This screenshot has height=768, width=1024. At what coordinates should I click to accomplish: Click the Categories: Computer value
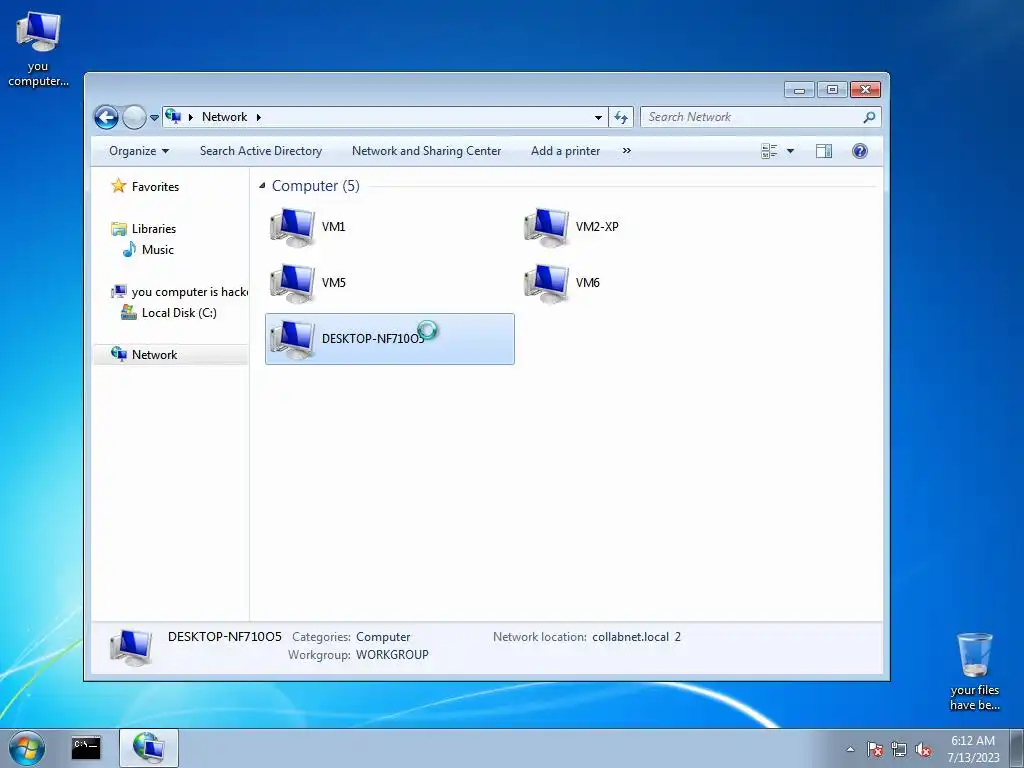coord(383,637)
